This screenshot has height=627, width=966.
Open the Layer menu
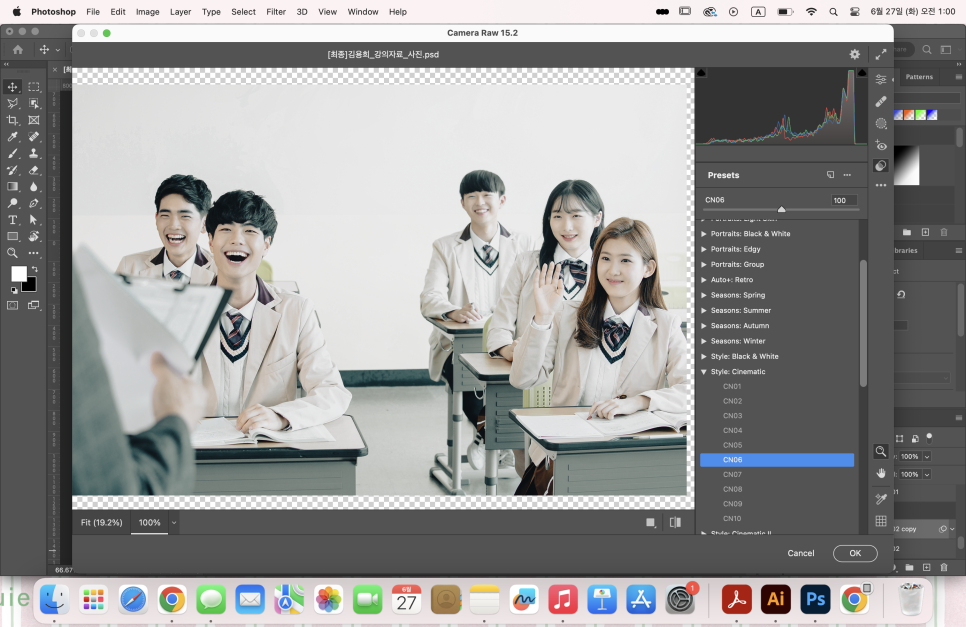coord(181,12)
